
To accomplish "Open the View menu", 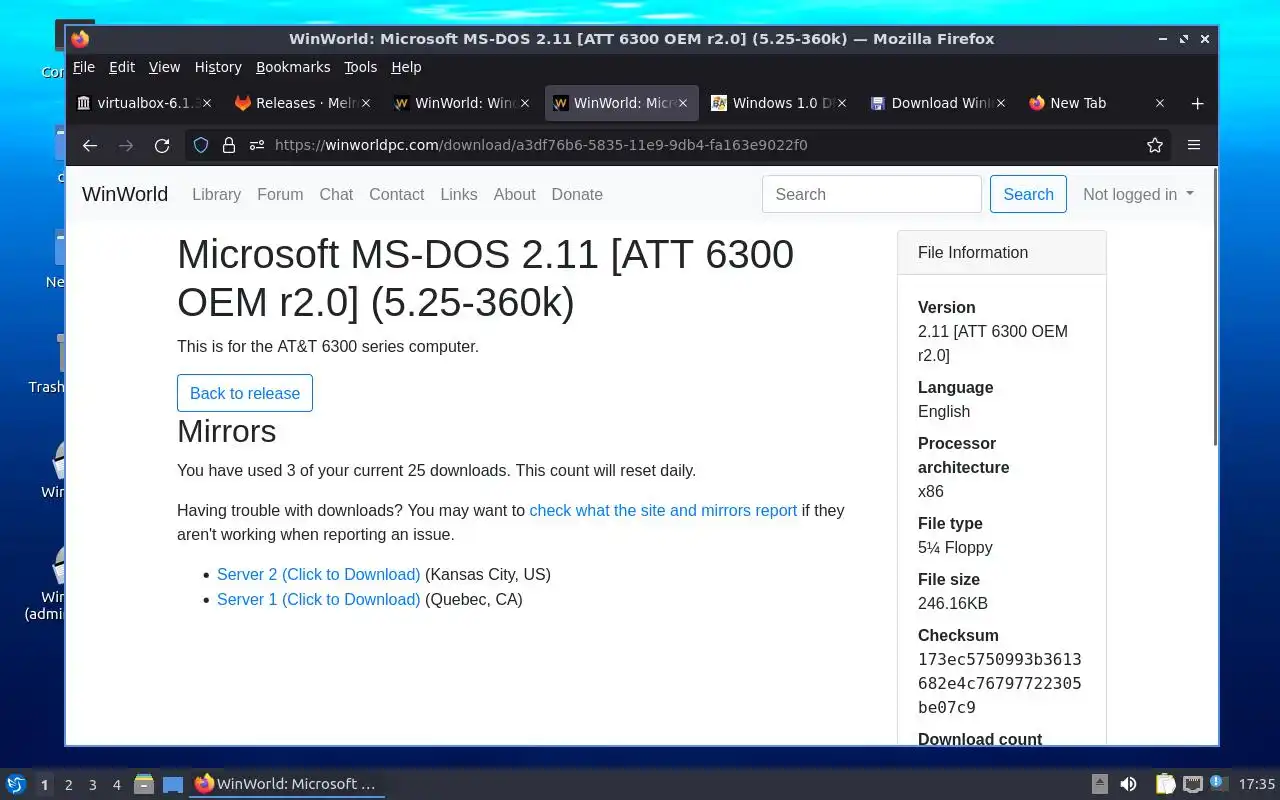I will point(164,67).
